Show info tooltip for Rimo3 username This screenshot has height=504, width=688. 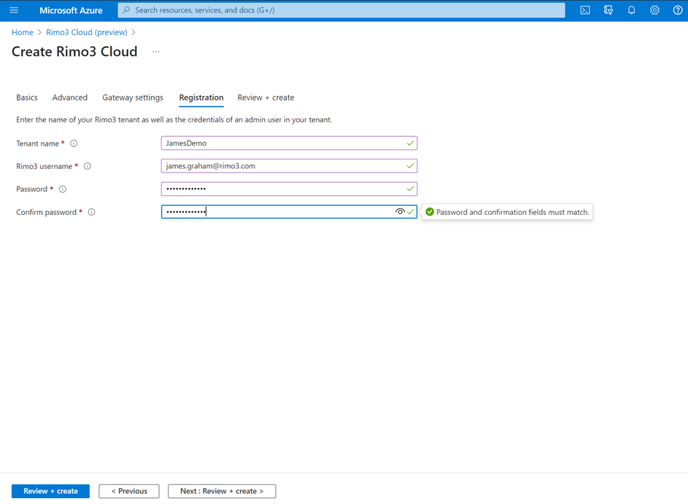(87, 166)
